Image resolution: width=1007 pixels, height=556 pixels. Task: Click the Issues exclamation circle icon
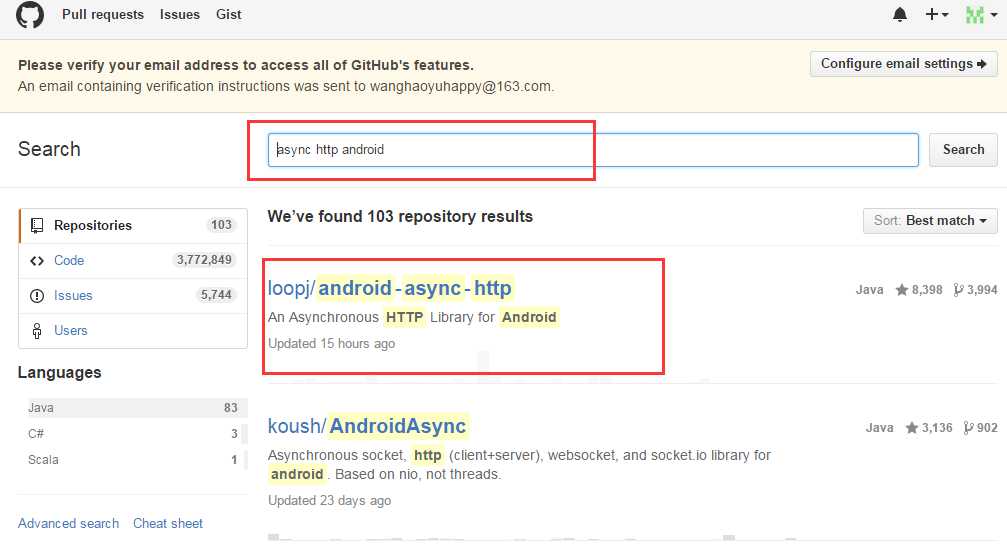tap(37, 295)
